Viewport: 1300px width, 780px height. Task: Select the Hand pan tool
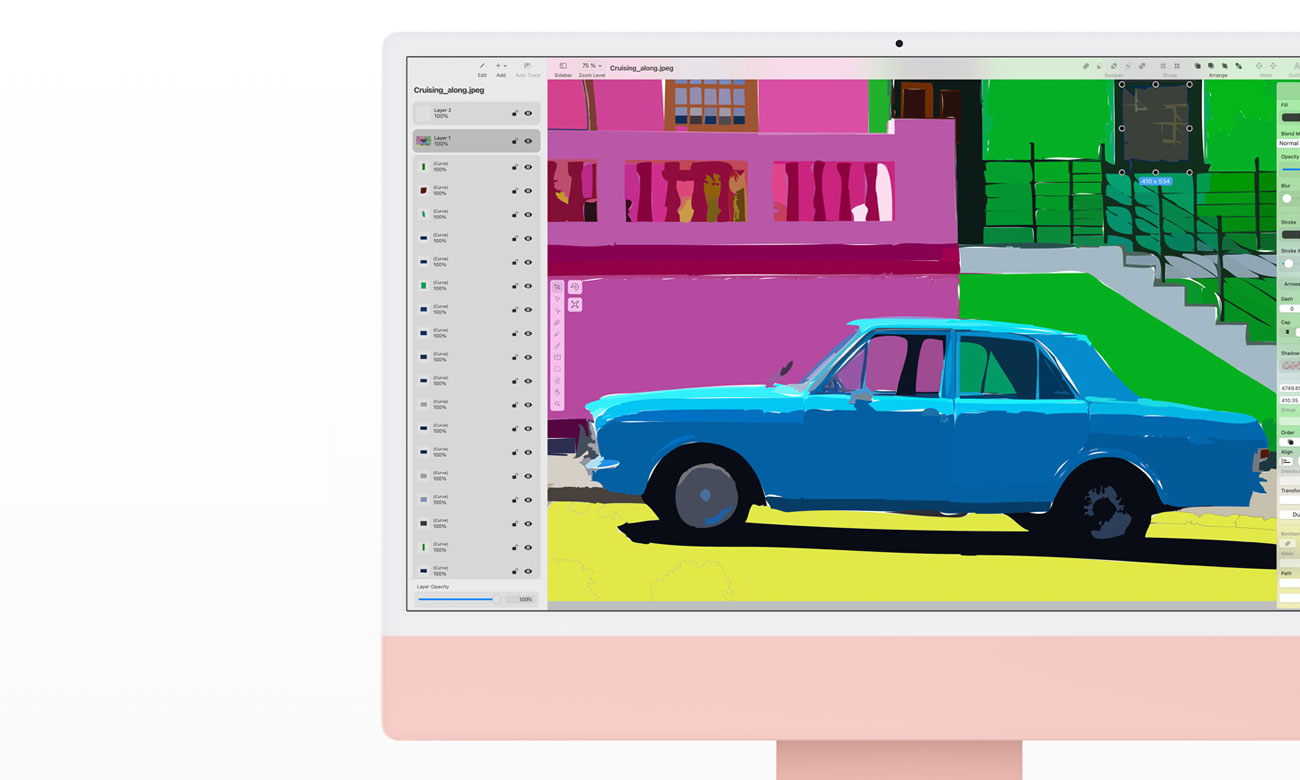pos(557,393)
